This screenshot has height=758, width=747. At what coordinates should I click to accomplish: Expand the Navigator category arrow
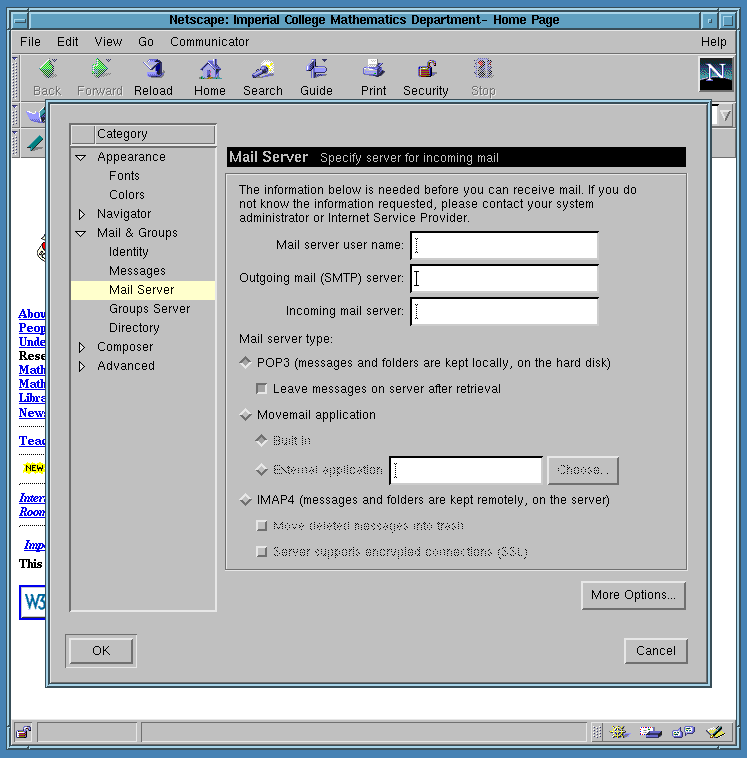pos(82,214)
